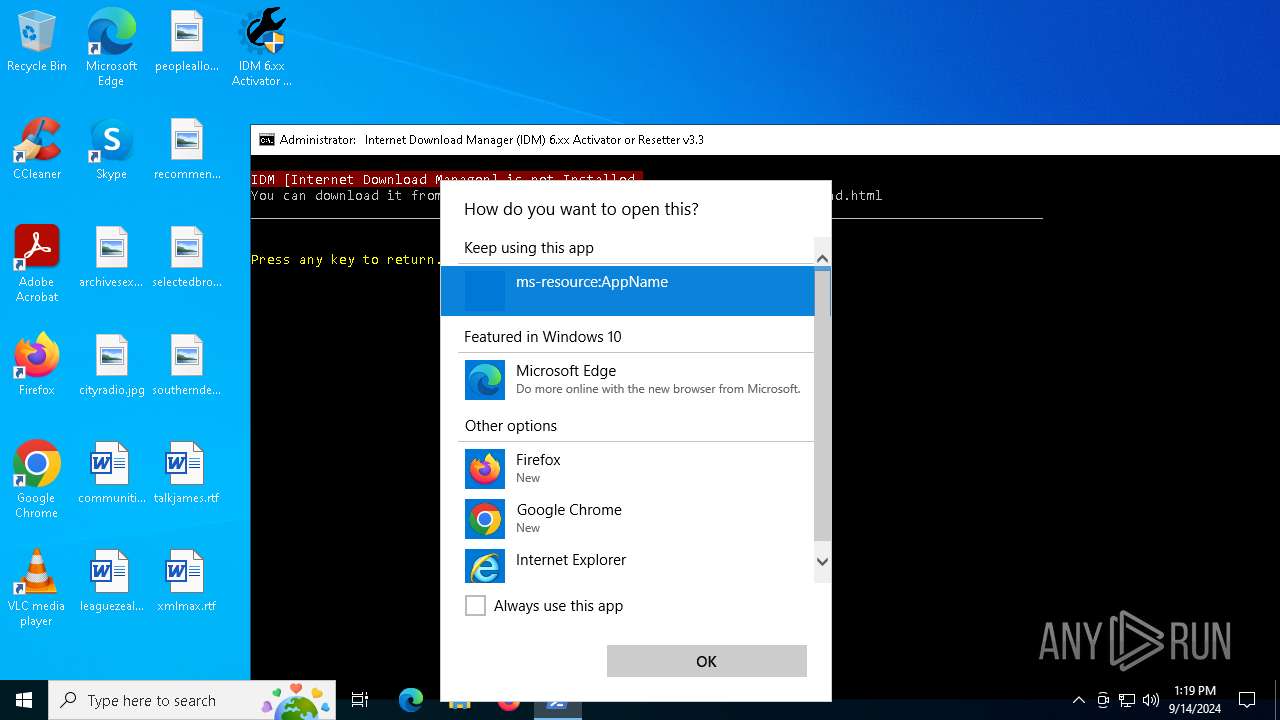The height and width of the screenshot is (720, 1280).
Task: Click the 'How do you want to open this?' heading
Action: (x=581, y=209)
